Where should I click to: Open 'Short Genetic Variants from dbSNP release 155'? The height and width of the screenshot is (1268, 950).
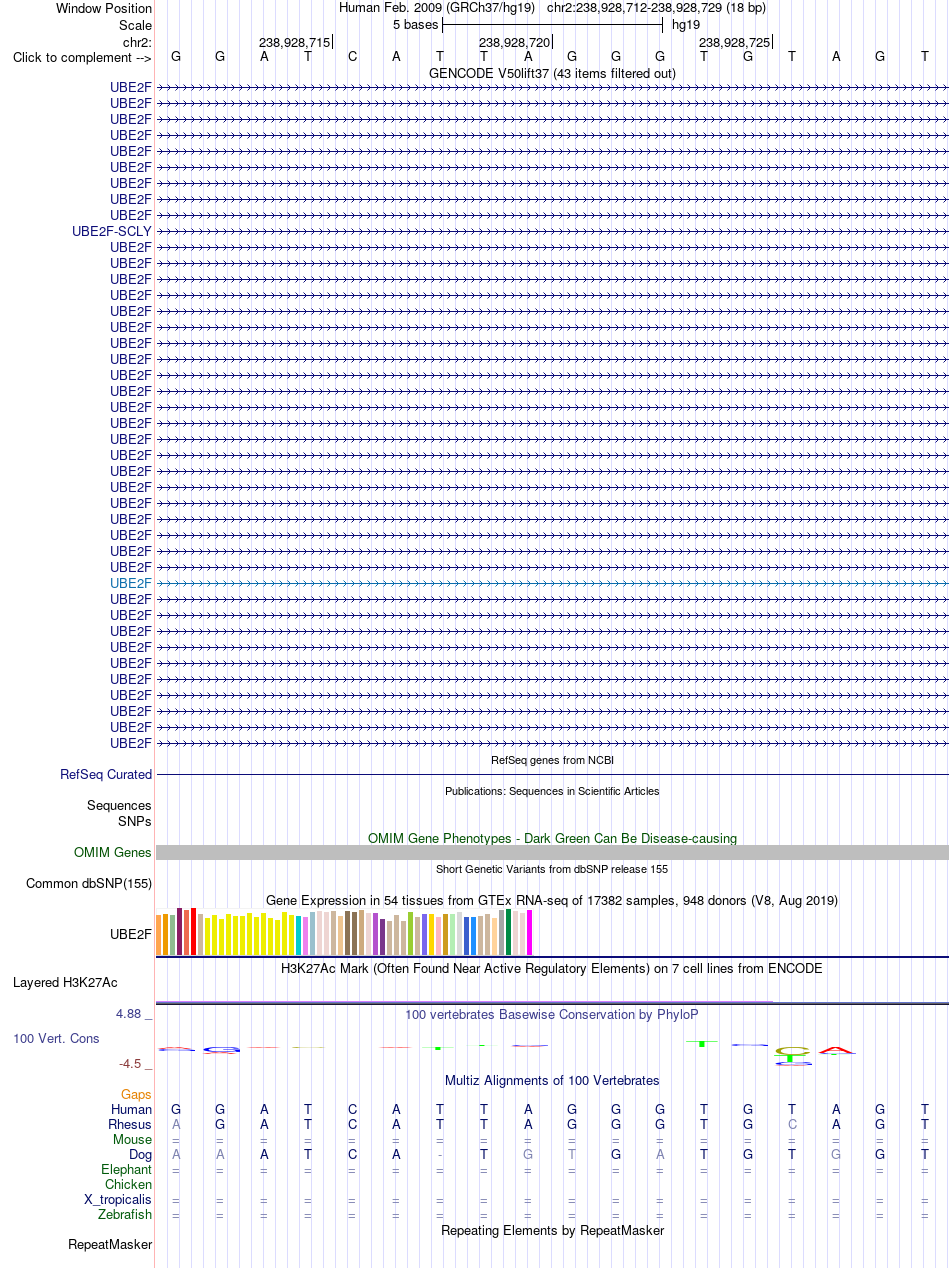552,869
